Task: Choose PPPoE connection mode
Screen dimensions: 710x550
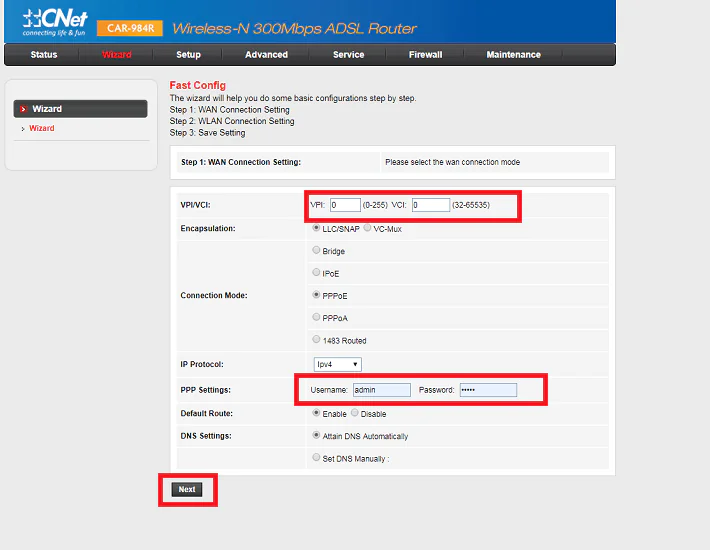Action: click(x=316, y=295)
